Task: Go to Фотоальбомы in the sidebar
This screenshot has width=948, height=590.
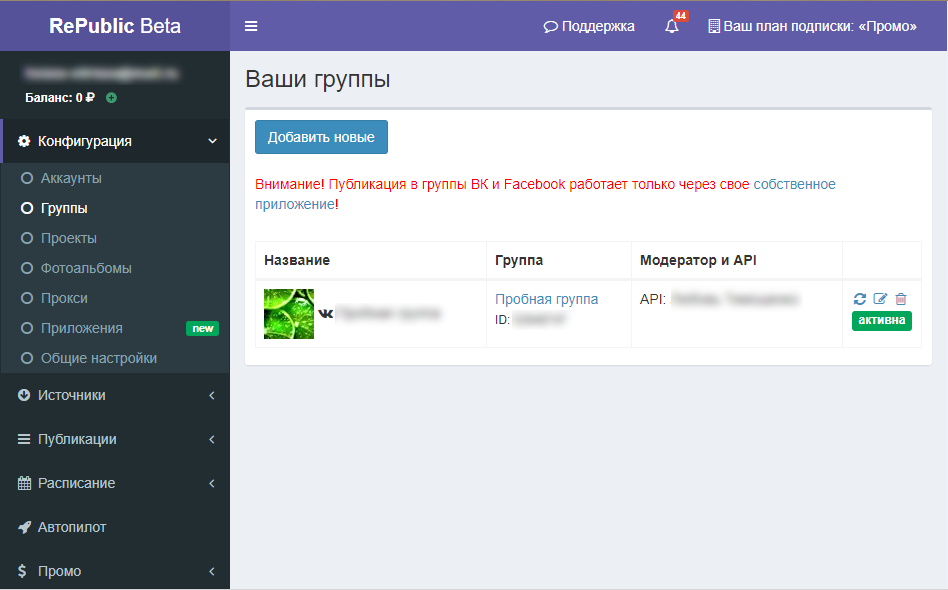Action: (x=115, y=268)
